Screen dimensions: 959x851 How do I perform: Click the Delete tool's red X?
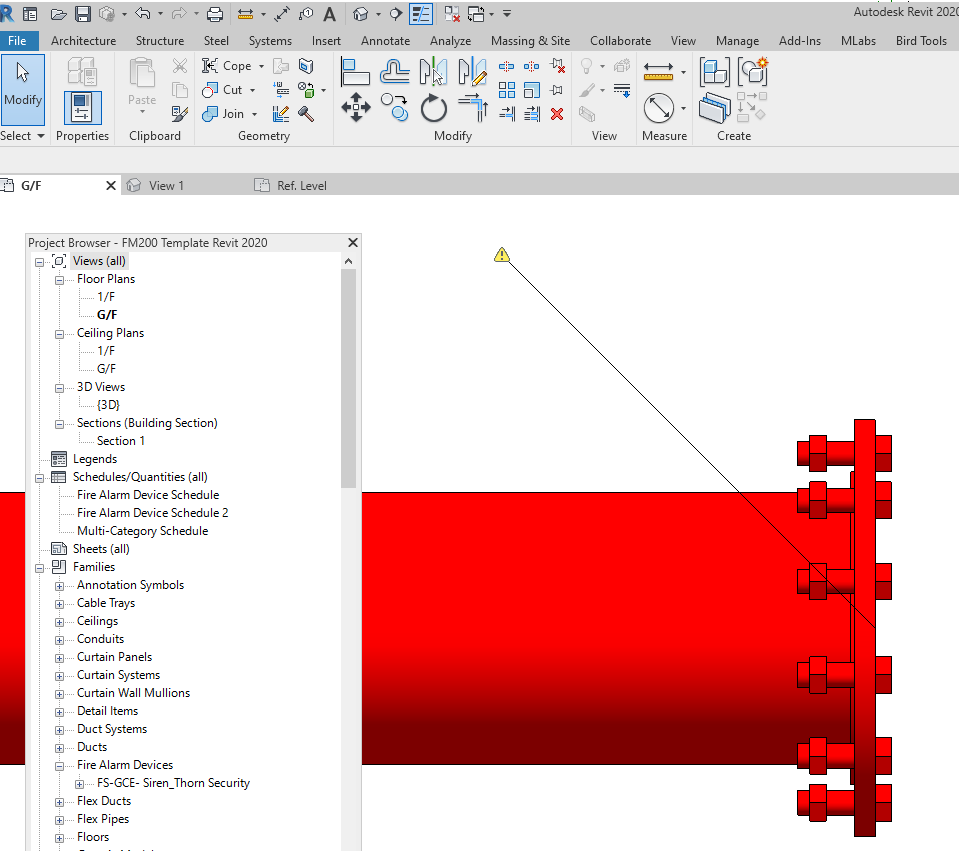click(557, 113)
